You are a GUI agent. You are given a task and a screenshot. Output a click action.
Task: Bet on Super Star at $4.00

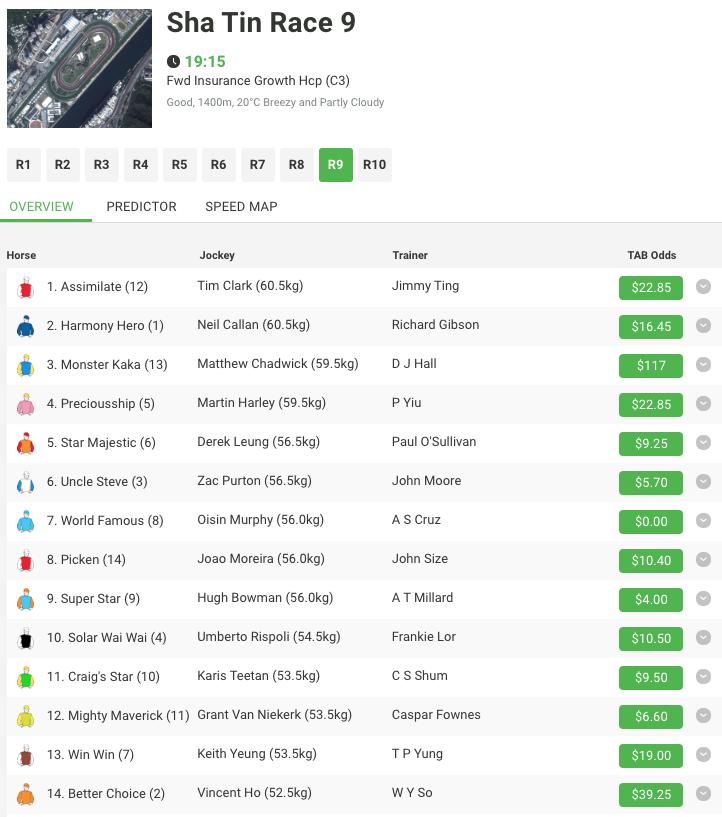click(x=651, y=600)
